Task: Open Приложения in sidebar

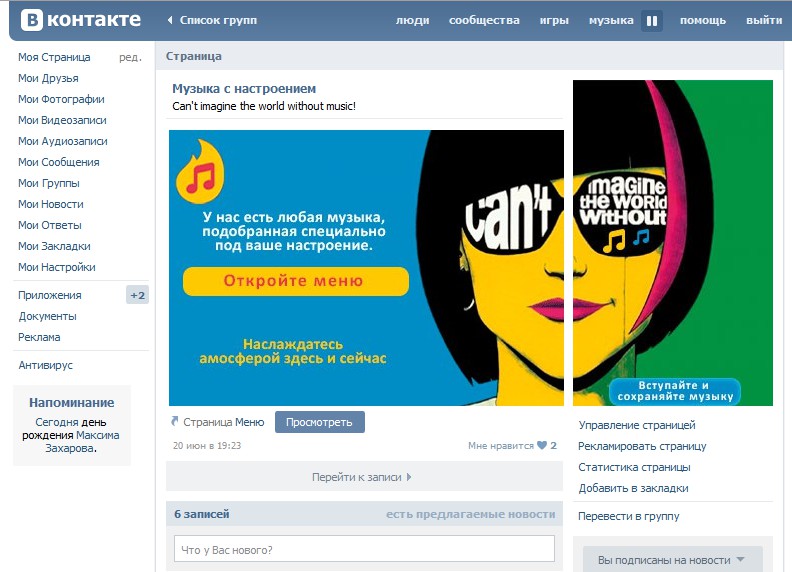Action: tap(50, 295)
